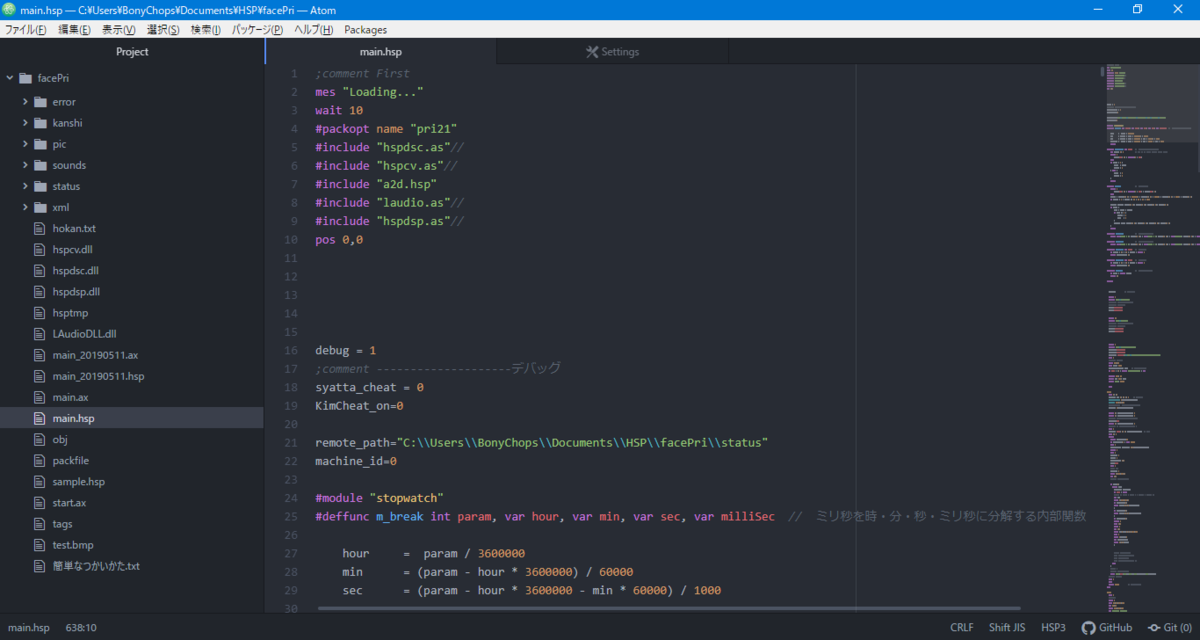Expand the sounds folder chevron
Viewport: 1200px width, 640px height.
click(x=26, y=165)
